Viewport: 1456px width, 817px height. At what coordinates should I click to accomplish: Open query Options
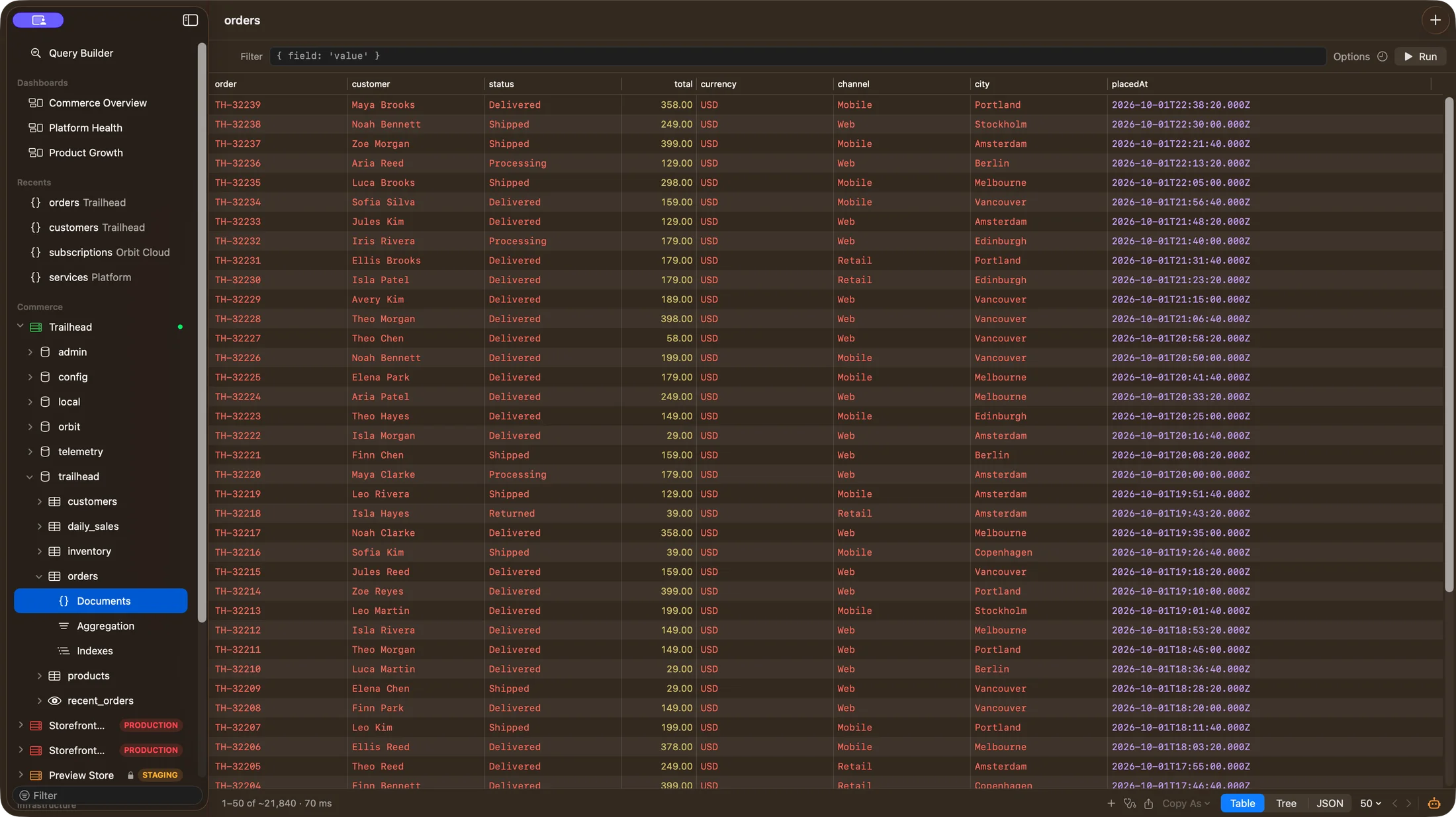tap(1351, 56)
